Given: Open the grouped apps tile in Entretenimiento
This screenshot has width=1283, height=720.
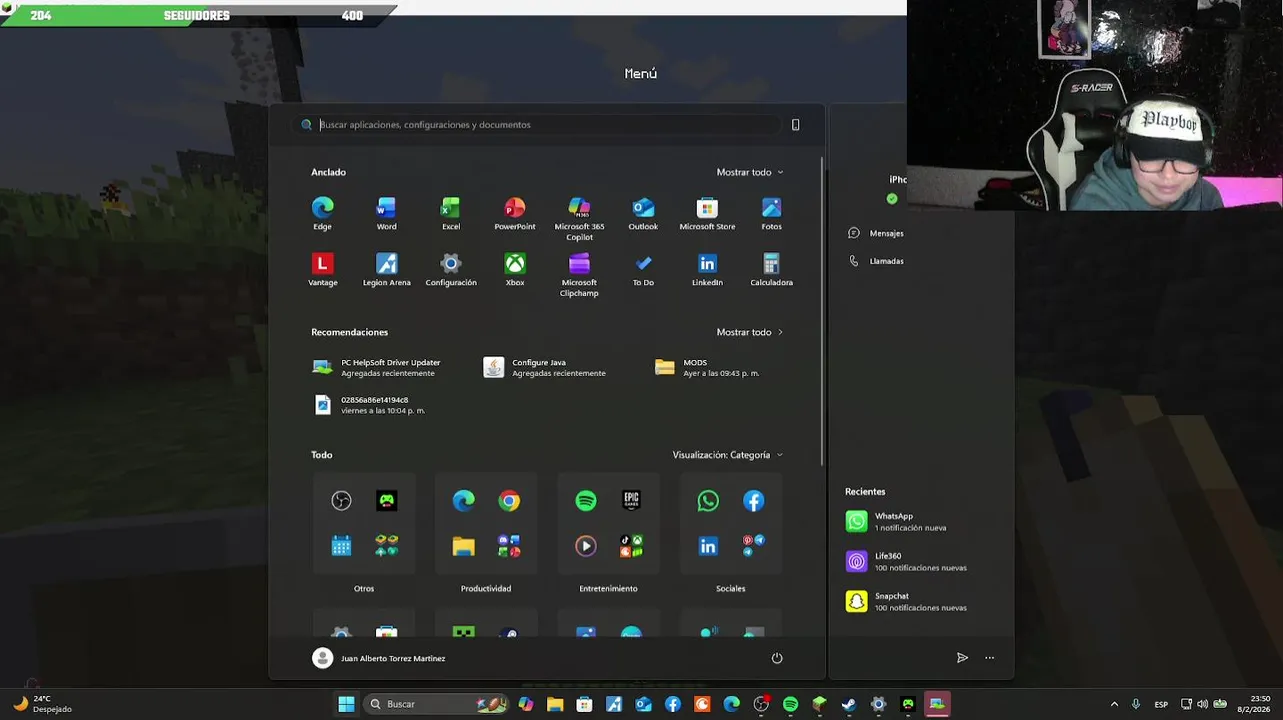Looking at the screenshot, I should (x=631, y=546).
